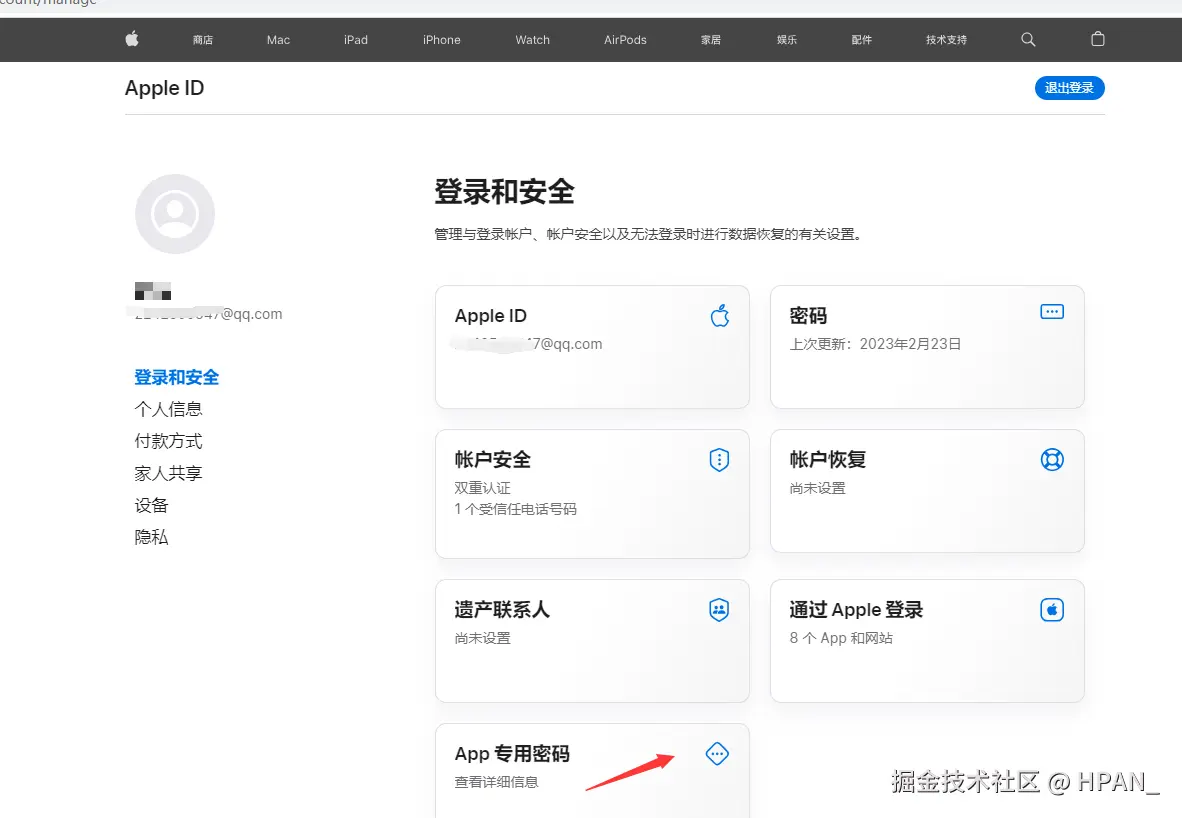Click the large 登录和安全 heading
1182x818 pixels.
(504, 191)
